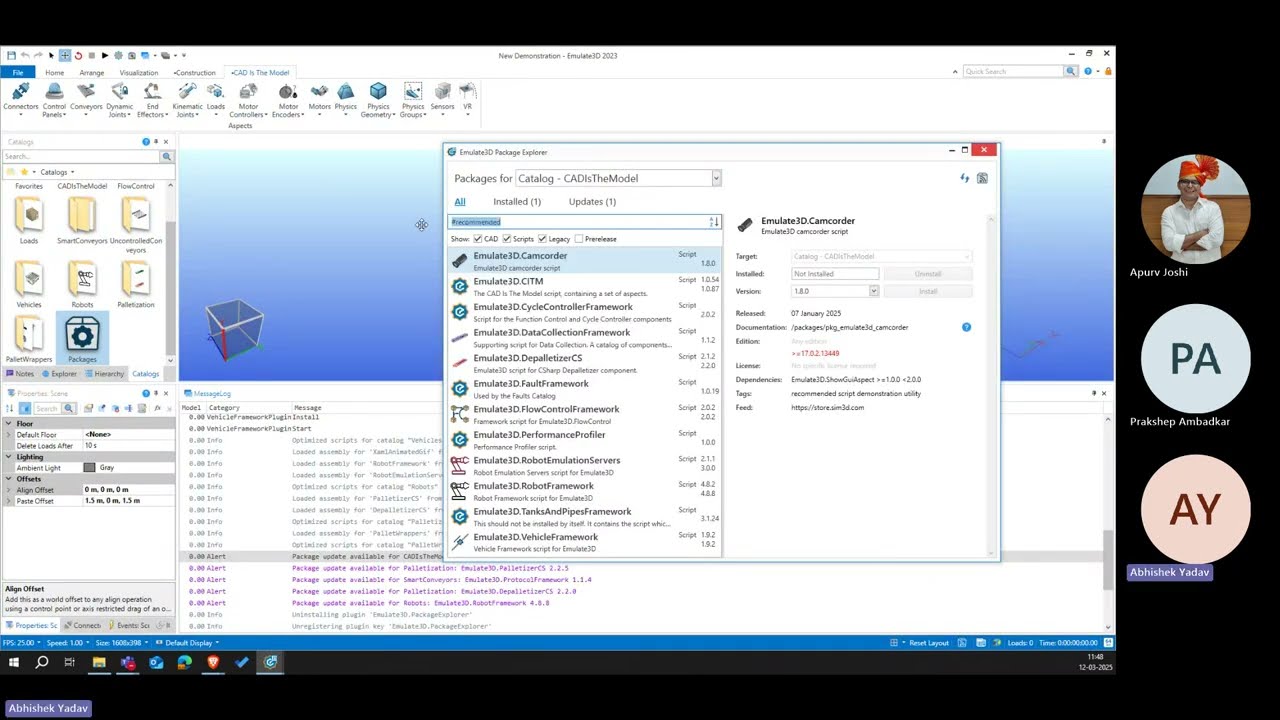Select the Emulate3D.VehicleFramework package
1280x720 pixels.
(584, 542)
